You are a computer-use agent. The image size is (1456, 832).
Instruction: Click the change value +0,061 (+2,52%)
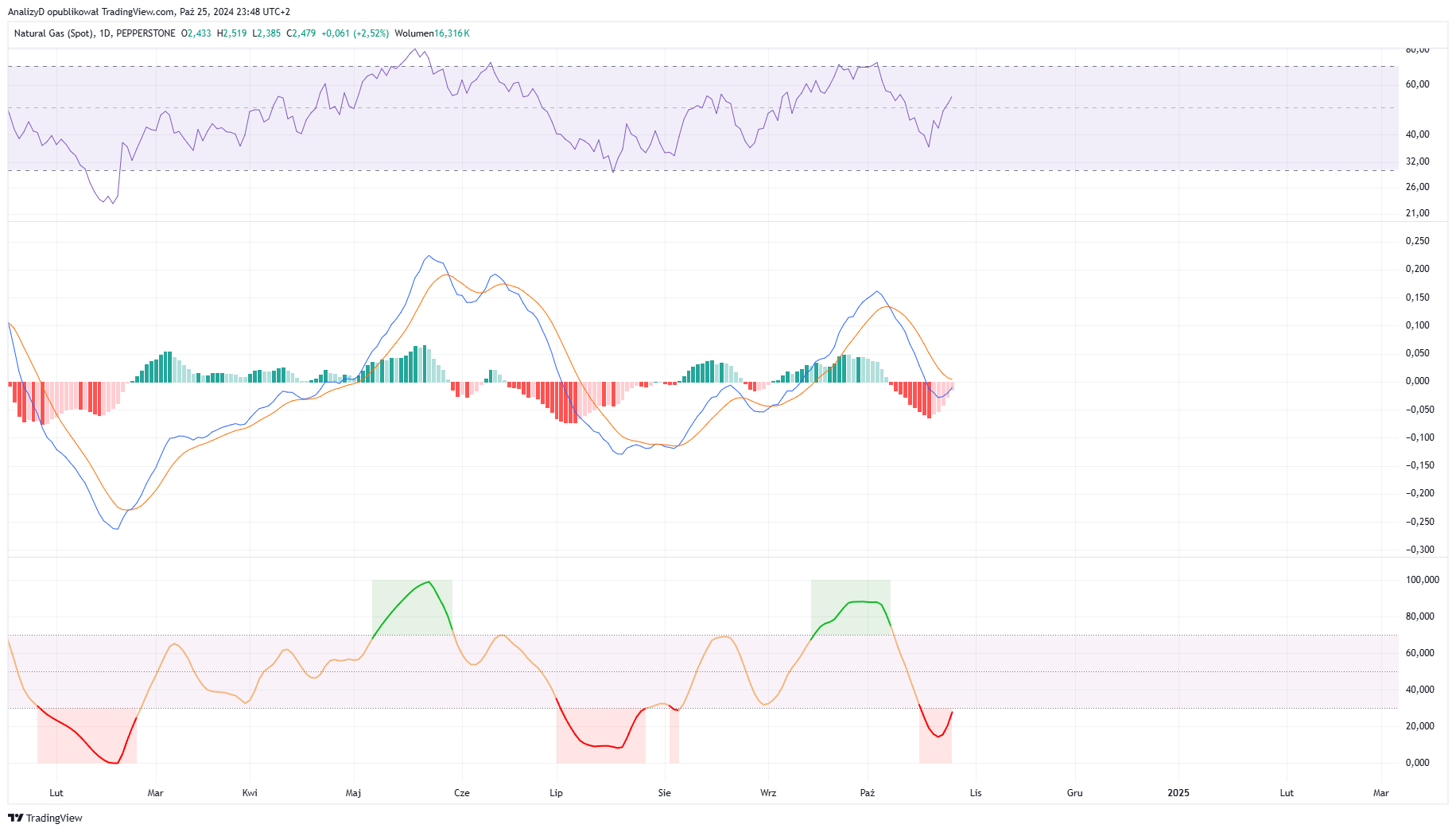tap(355, 33)
